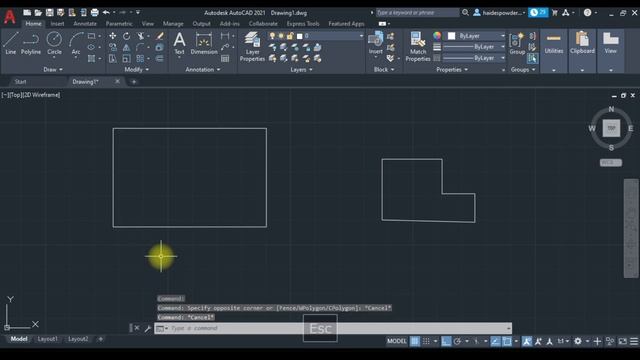This screenshot has height=360, width=640.
Task: Open the Home ribbon tab
Action: coord(33,24)
